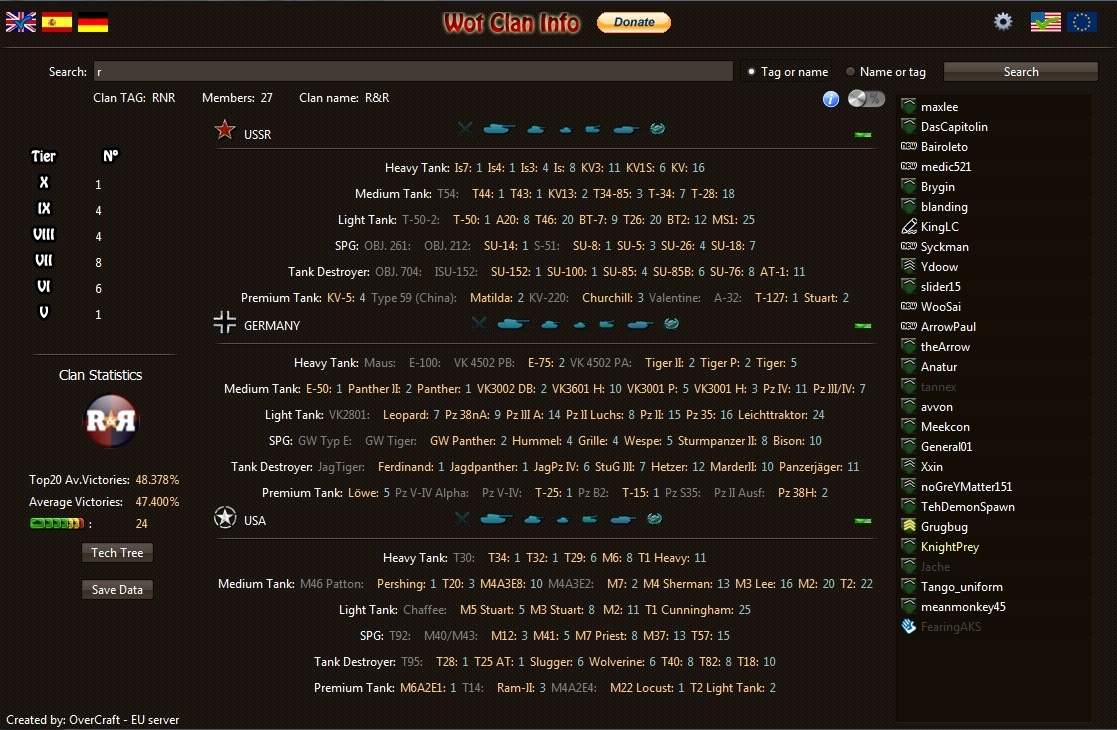The width and height of the screenshot is (1117, 730).
Task: Clear USSR tank filter with X icon
Action: coord(465,128)
